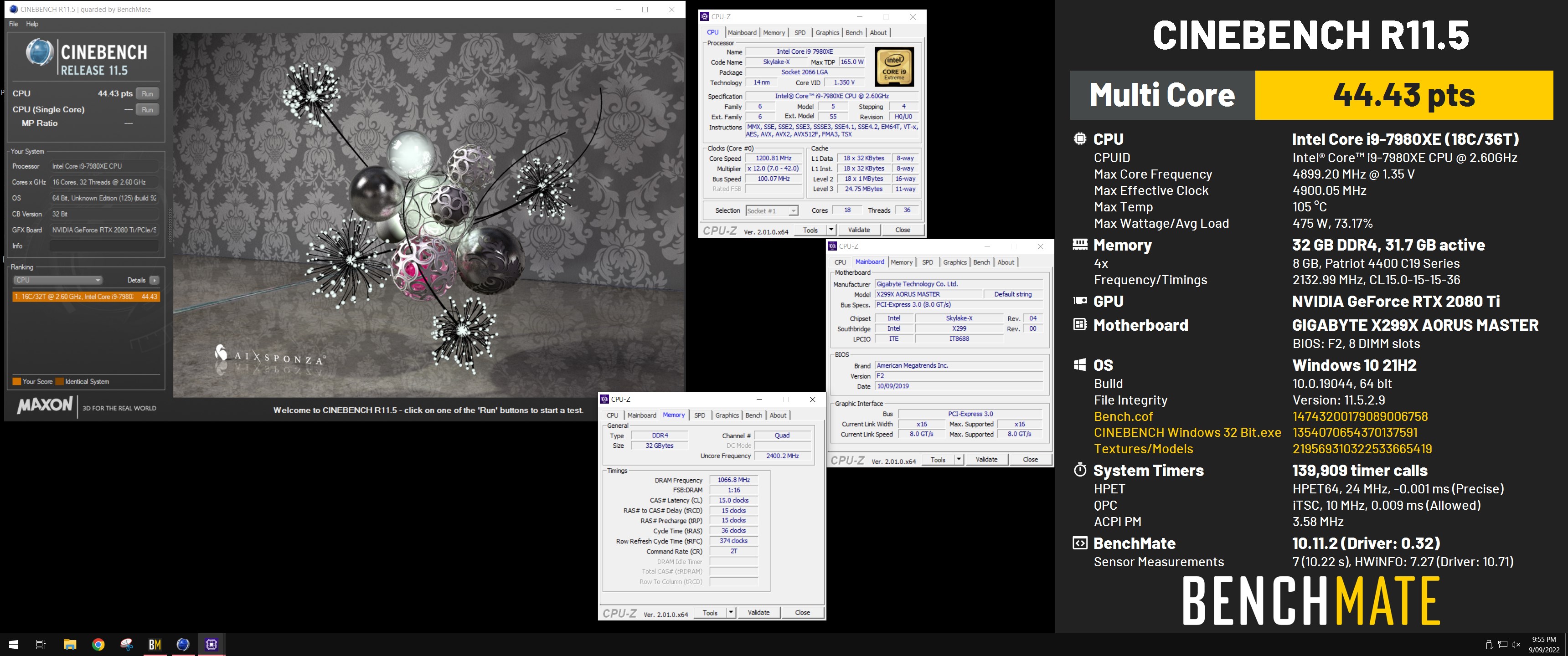1568x656 pixels.
Task: Run the multi-core CPU test
Action: coord(147,94)
